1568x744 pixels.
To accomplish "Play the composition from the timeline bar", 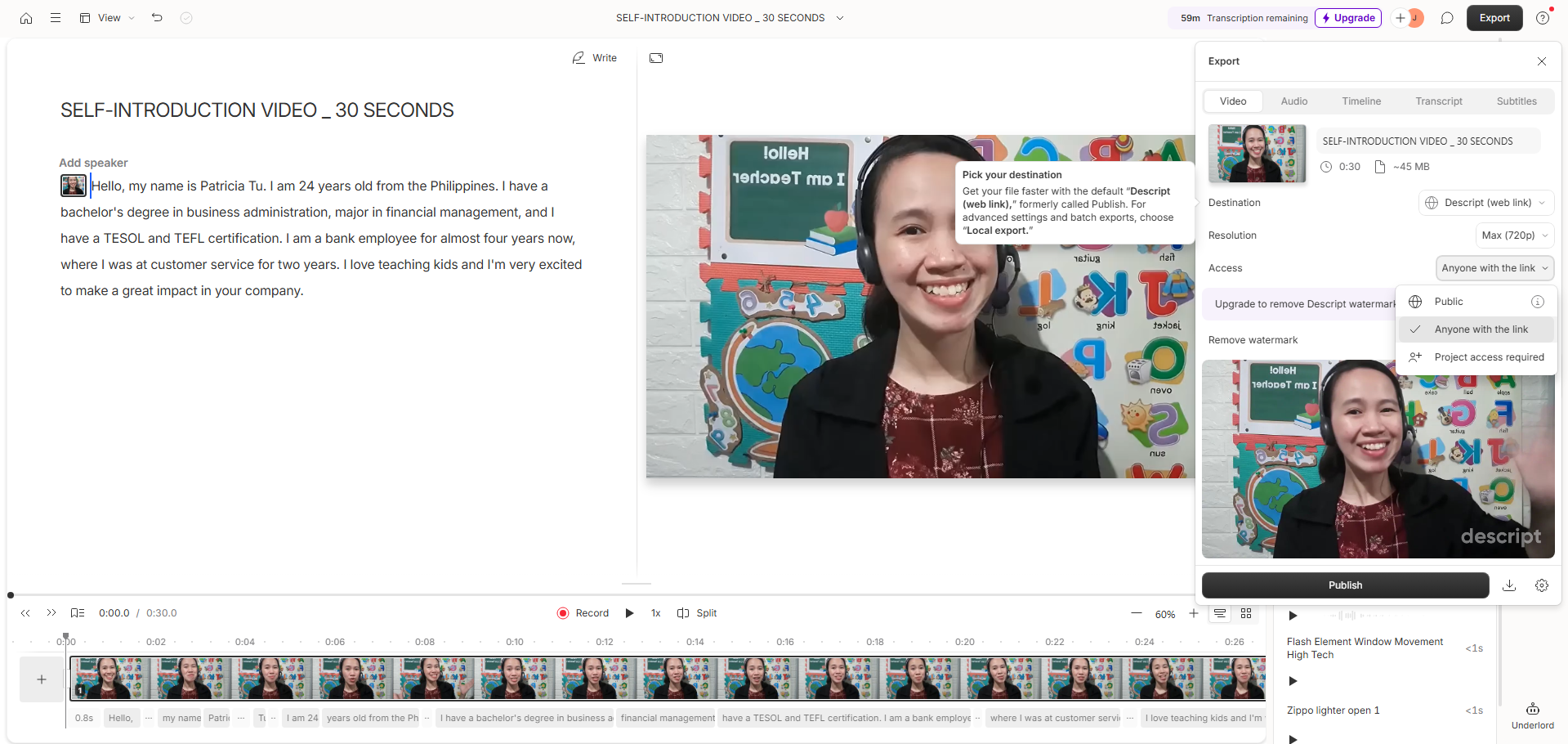I will point(629,613).
